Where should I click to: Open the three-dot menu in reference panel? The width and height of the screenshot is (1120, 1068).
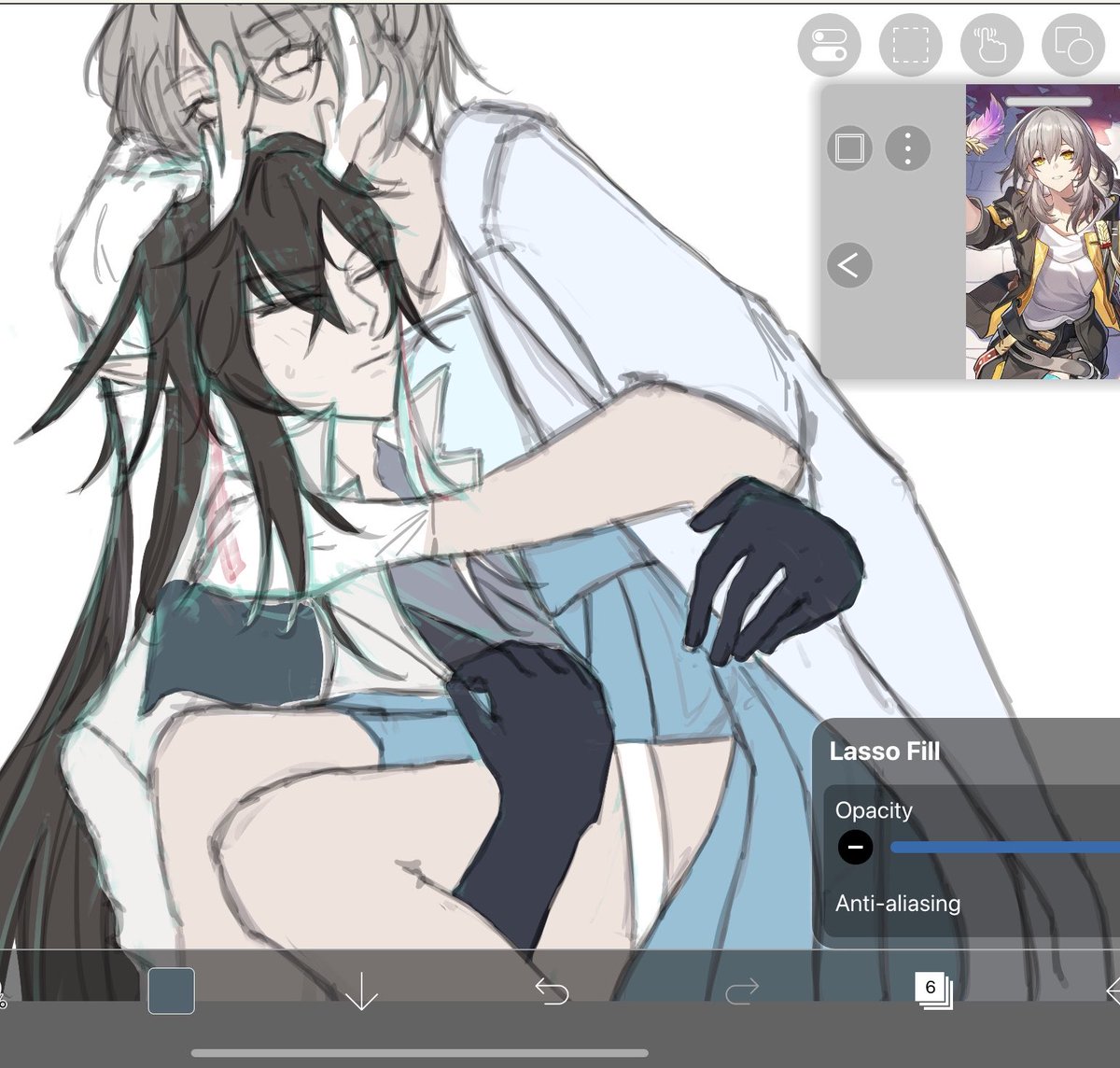pyautogui.click(x=908, y=148)
